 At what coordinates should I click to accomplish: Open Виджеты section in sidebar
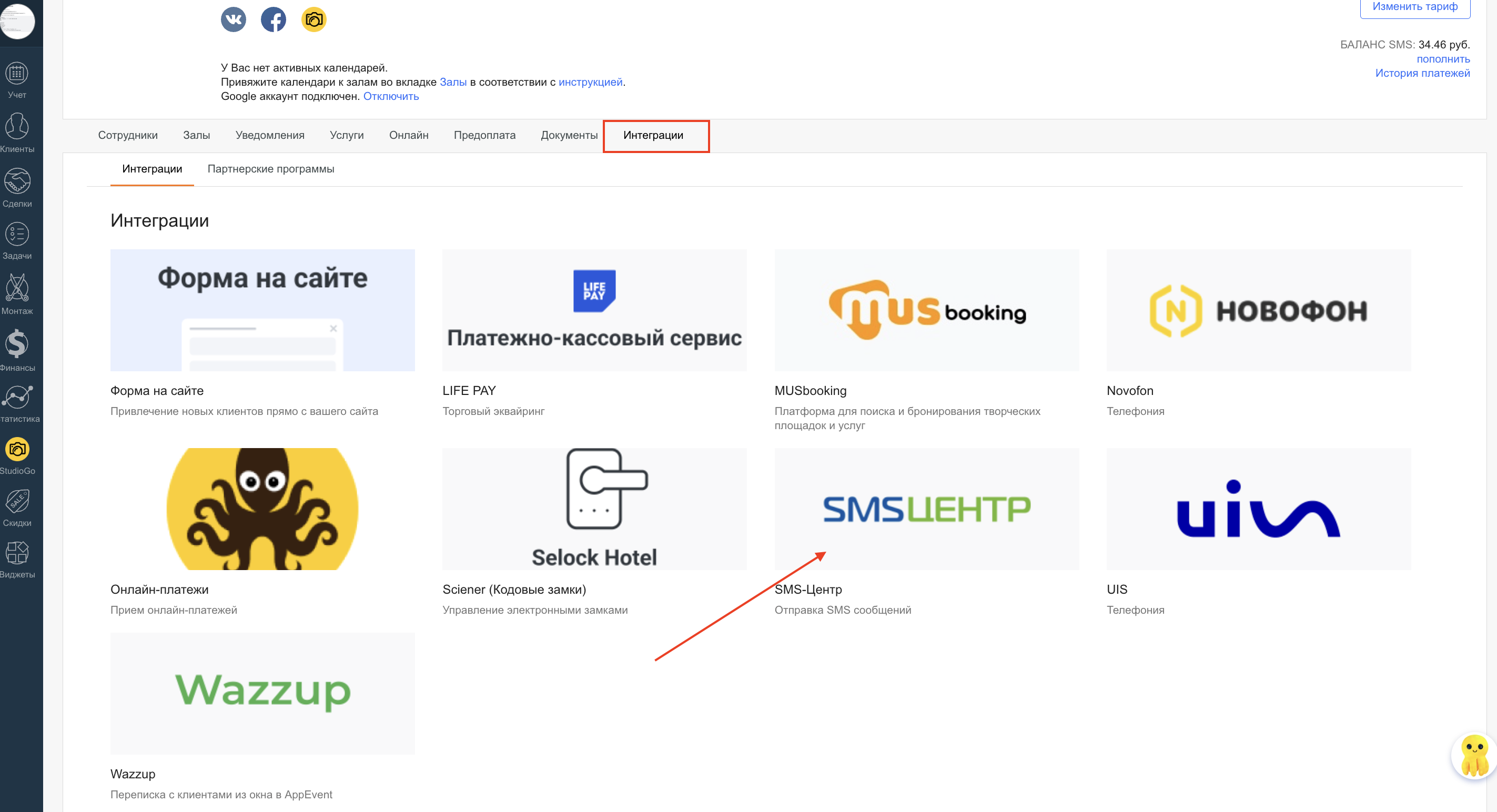(x=17, y=560)
